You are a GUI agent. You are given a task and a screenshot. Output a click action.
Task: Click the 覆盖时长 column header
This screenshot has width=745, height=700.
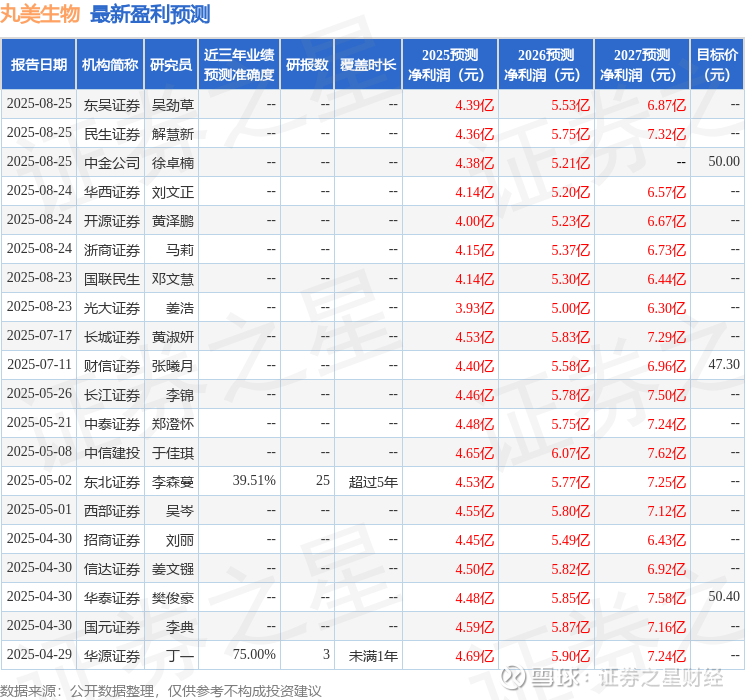coord(368,64)
